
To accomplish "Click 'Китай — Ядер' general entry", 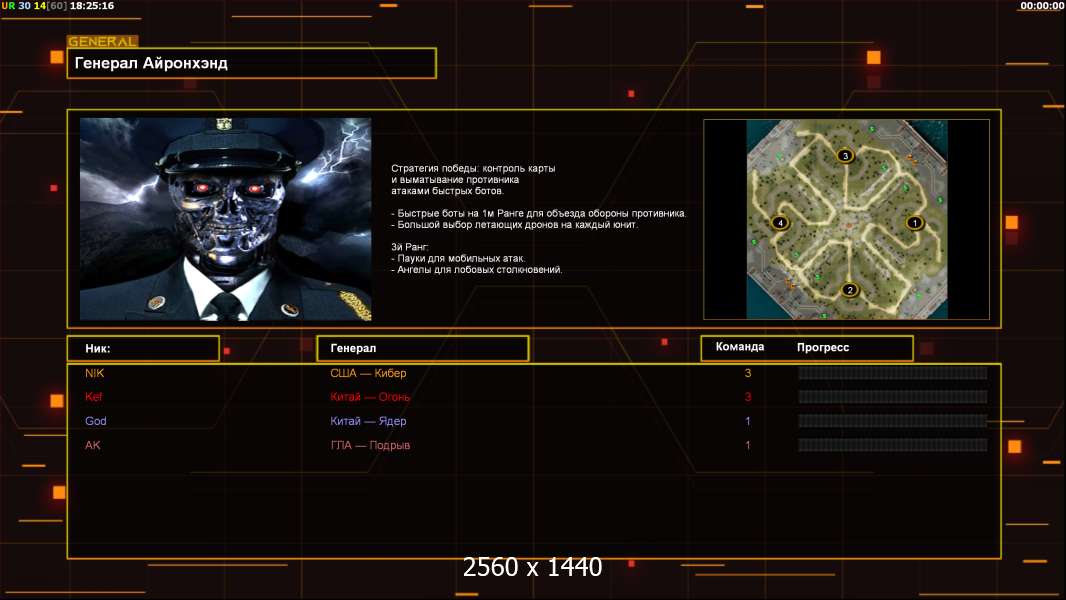I will (x=368, y=421).
